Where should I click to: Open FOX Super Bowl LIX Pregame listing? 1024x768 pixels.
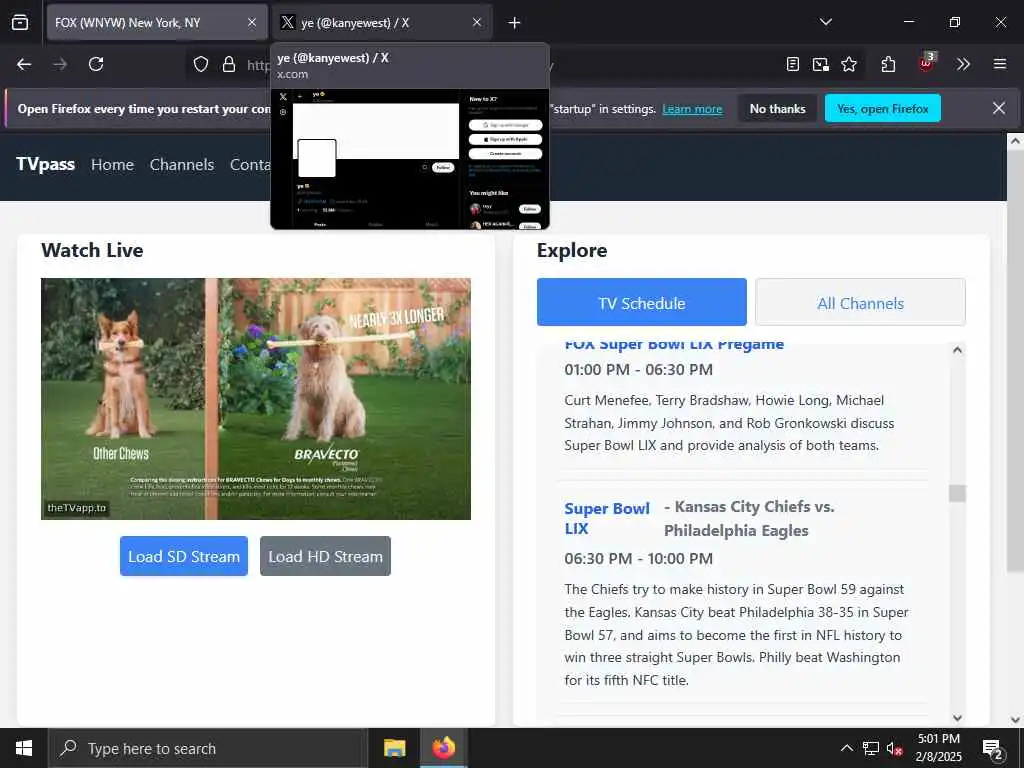(x=674, y=345)
